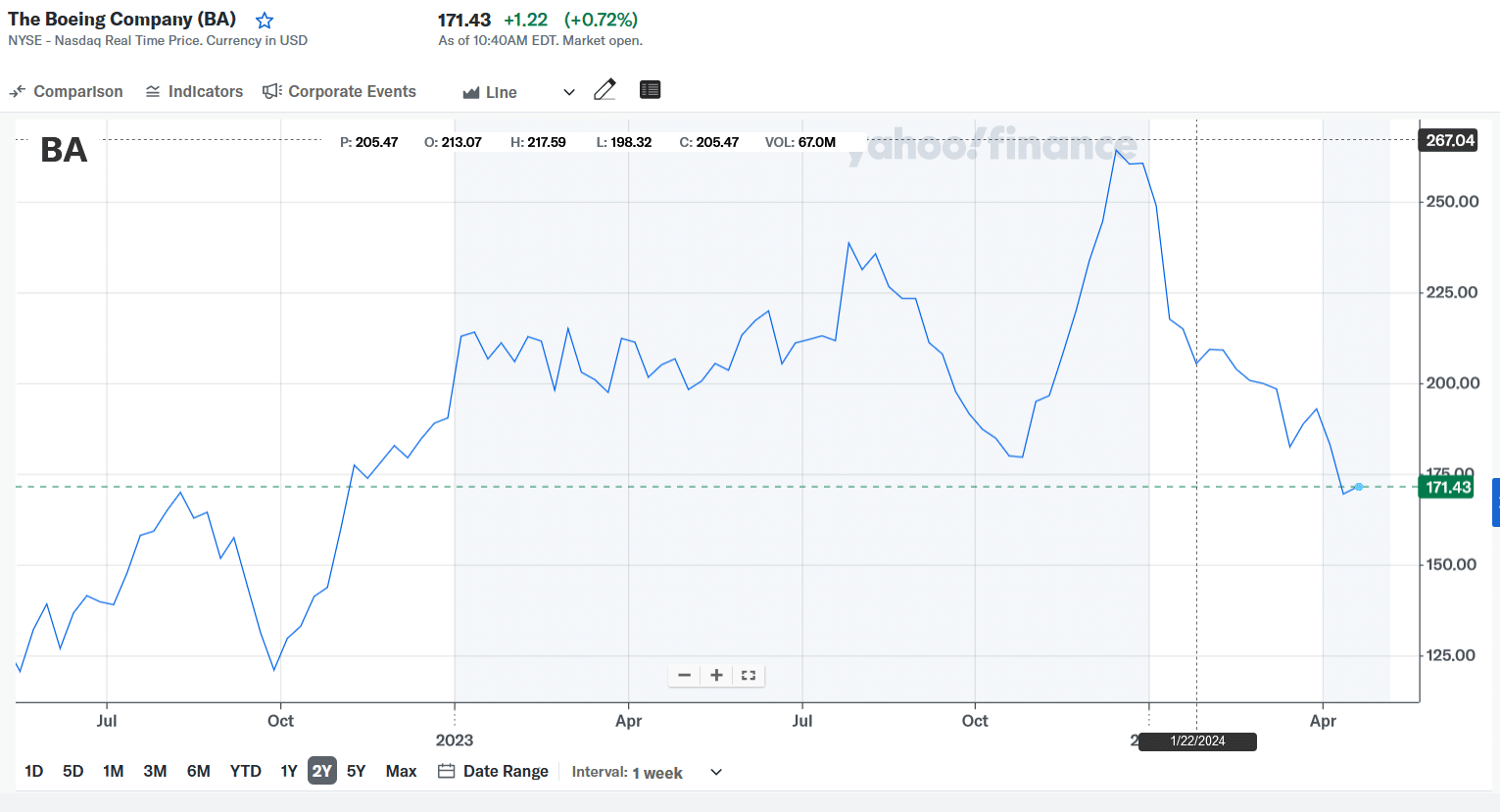The image size is (1500, 812).
Task: Select the 3M time range
Action: coord(155,771)
